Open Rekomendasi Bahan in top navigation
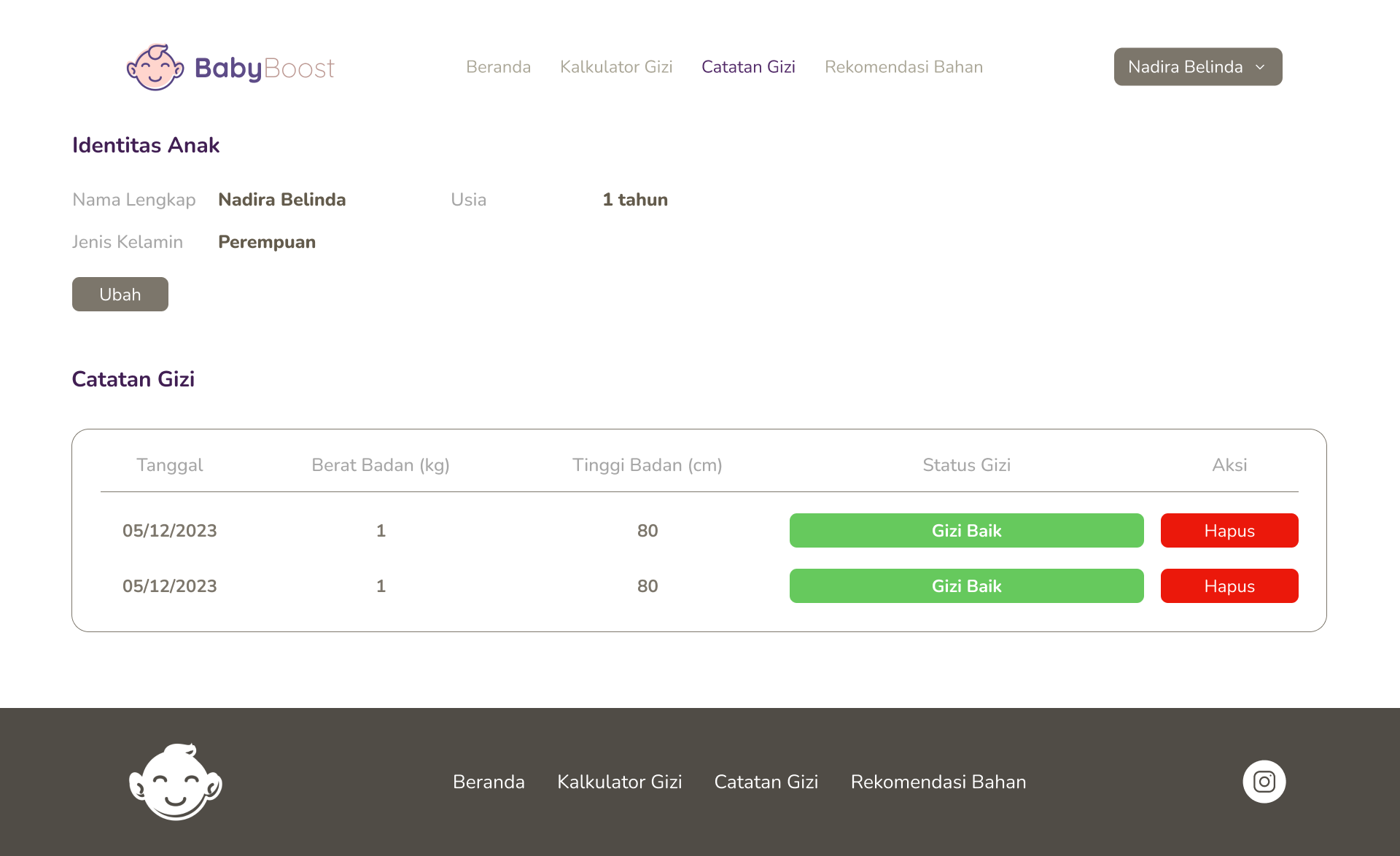1400x856 pixels. [x=903, y=67]
